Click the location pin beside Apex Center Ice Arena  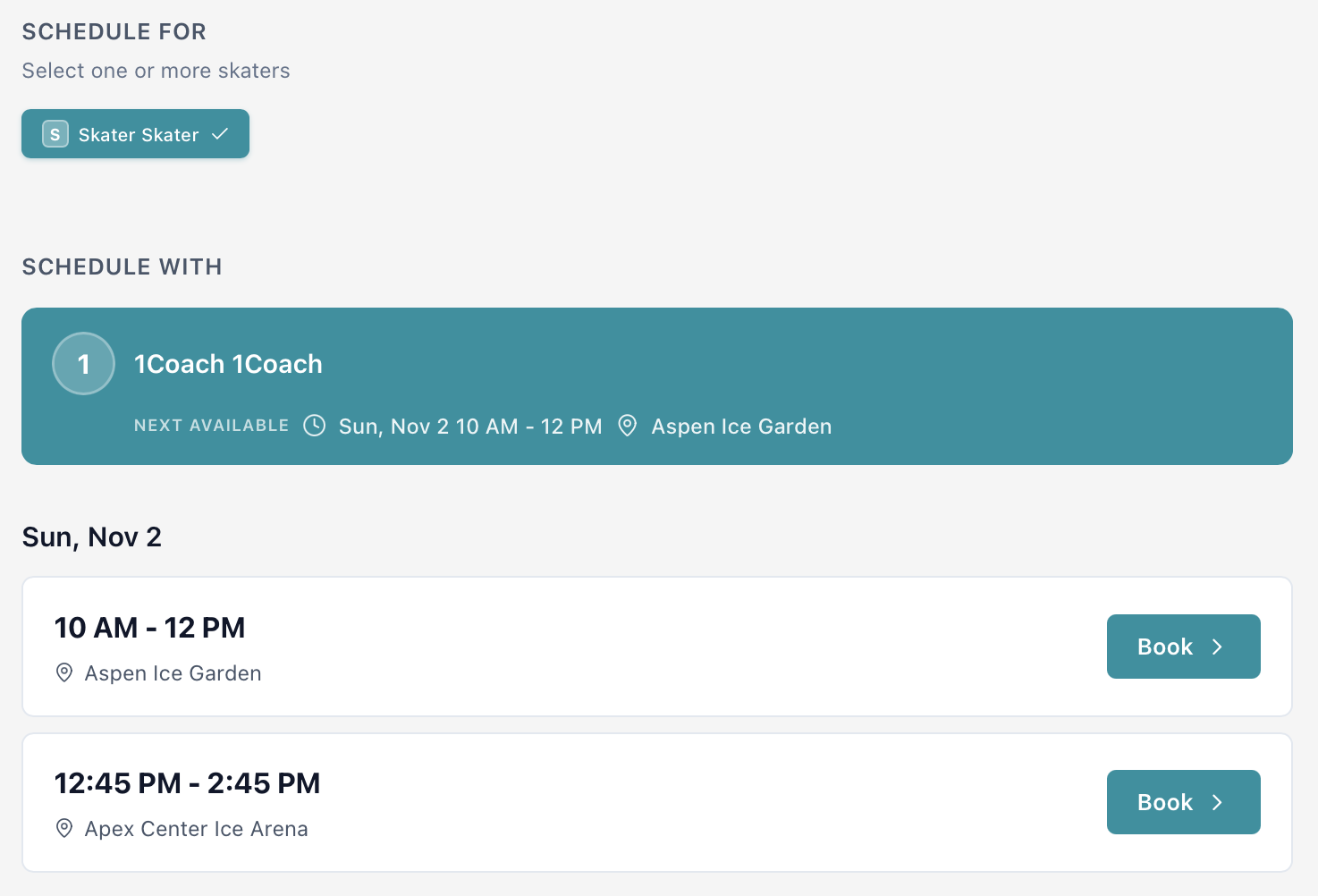tap(63, 828)
